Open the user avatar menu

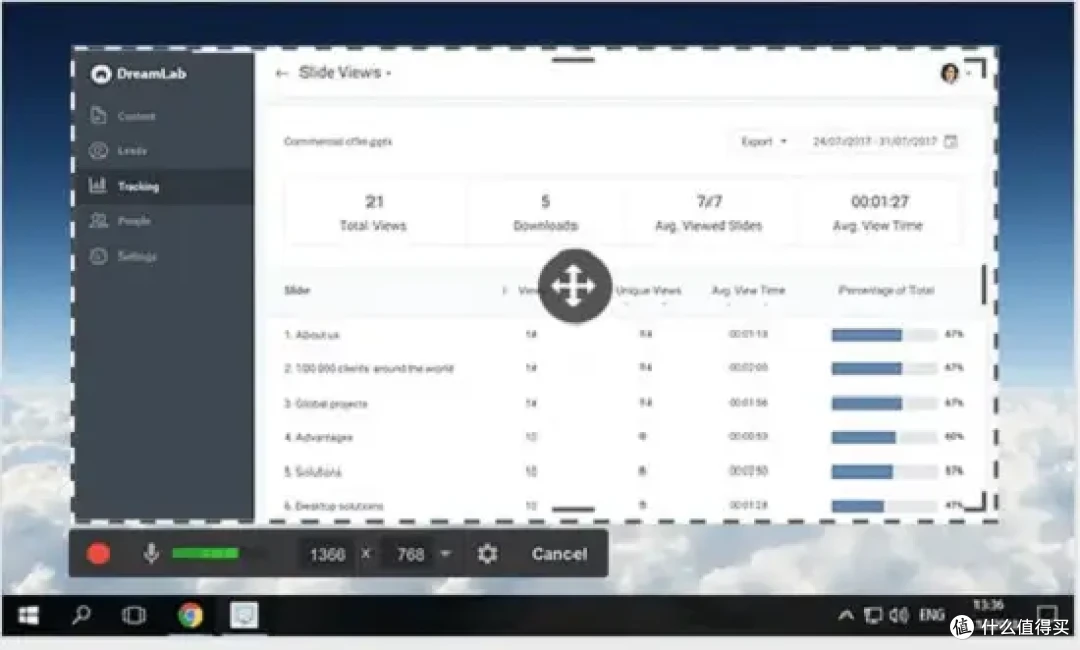coord(950,73)
